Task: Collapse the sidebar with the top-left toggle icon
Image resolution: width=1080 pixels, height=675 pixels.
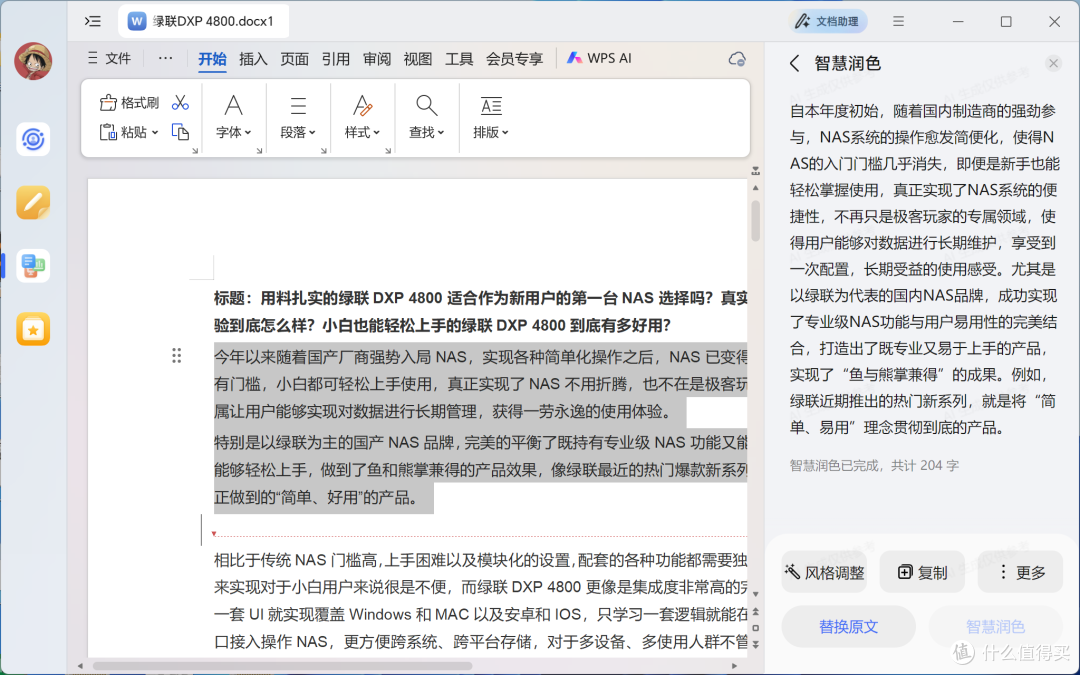Action: click(x=93, y=21)
